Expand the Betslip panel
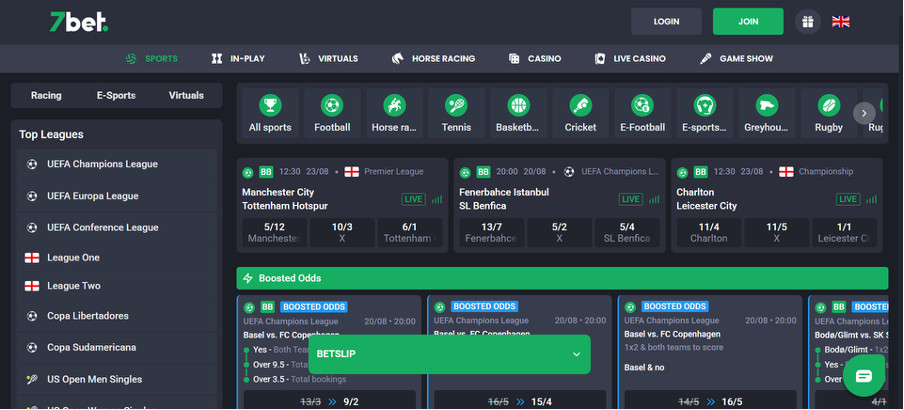Image resolution: width=904 pixels, height=410 pixels. 449,354
